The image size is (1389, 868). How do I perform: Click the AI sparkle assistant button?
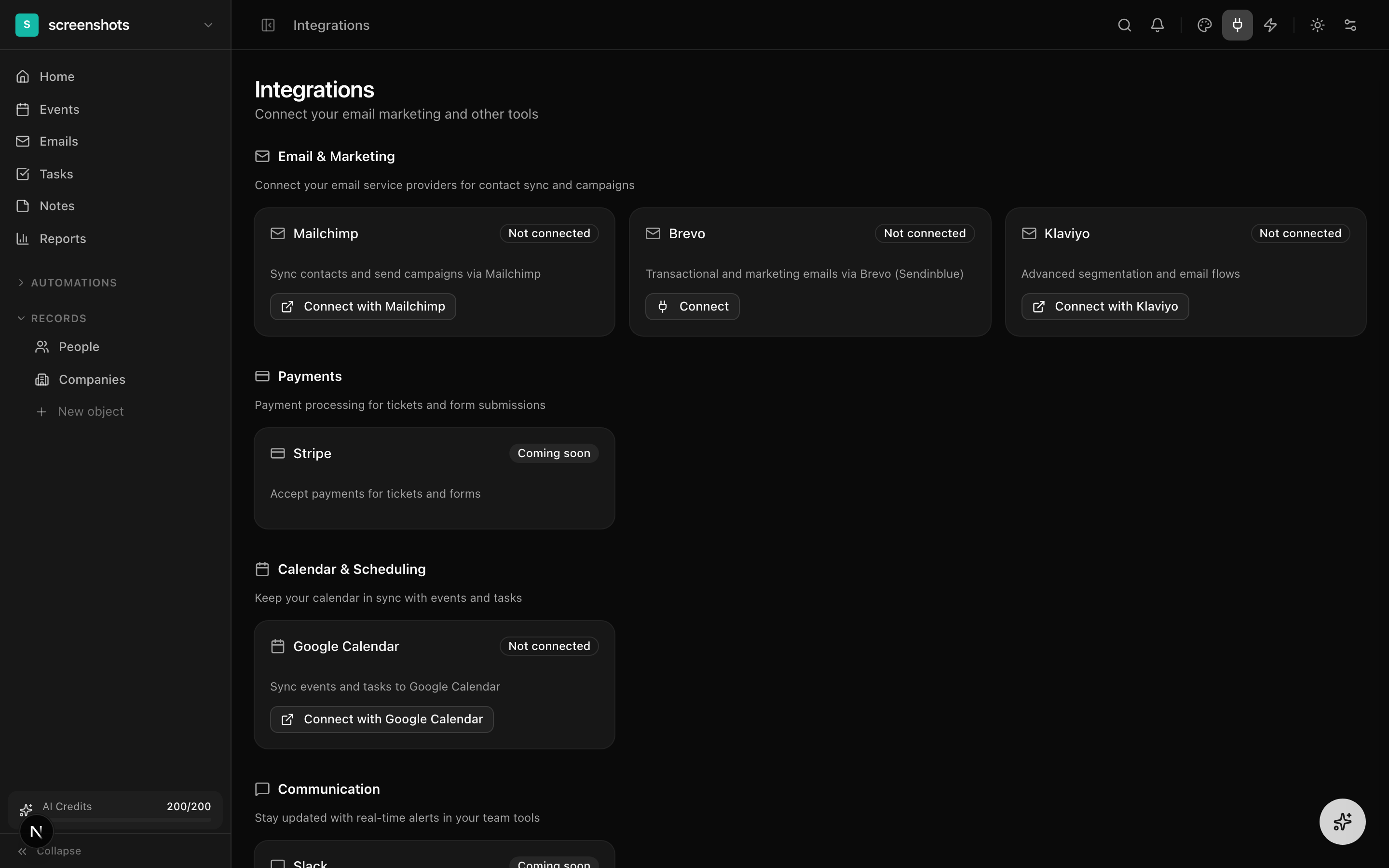(x=1342, y=822)
